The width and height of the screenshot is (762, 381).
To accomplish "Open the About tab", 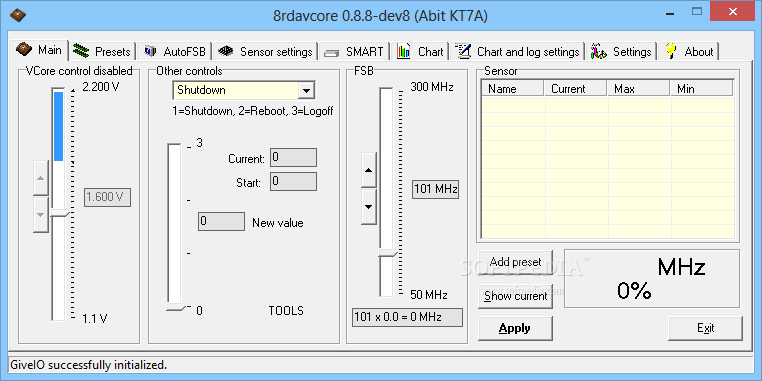I will click(689, 51).
